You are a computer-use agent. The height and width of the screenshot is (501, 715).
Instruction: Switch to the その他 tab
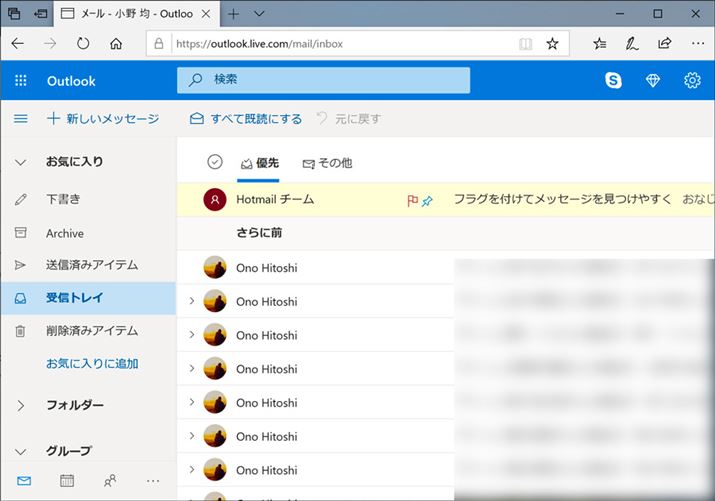[x=327, y=163]
